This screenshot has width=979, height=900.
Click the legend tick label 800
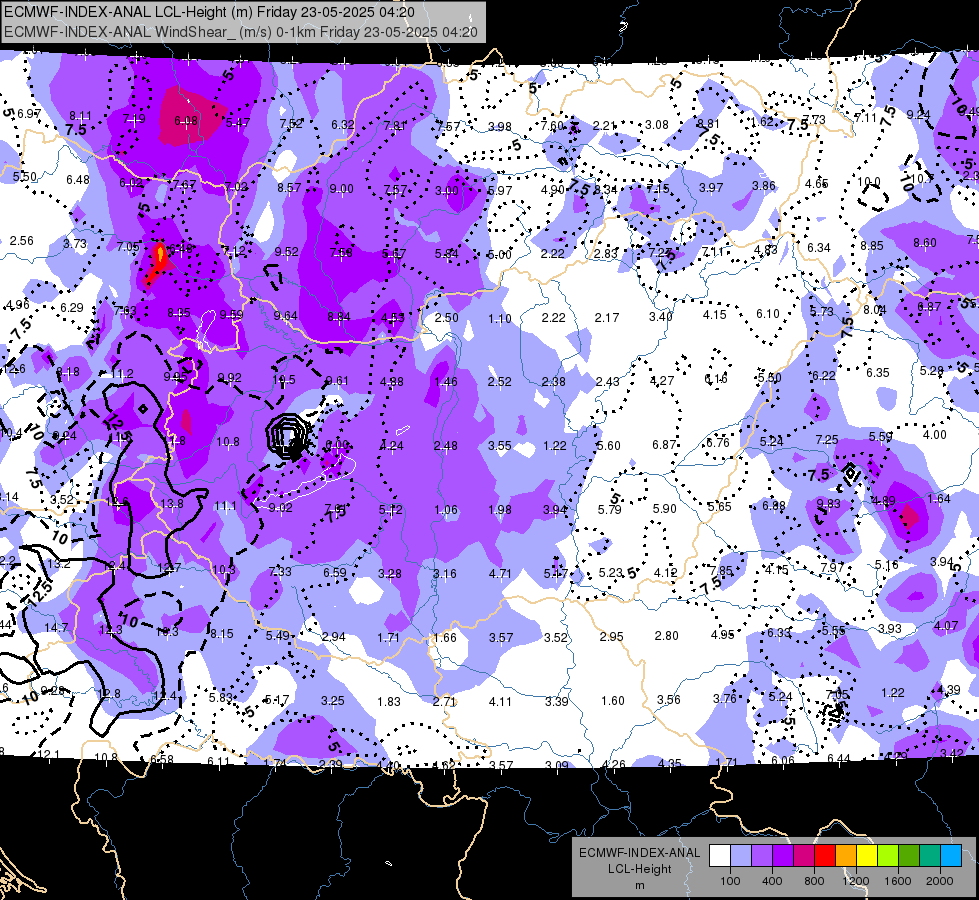click(x=814, y=881)
